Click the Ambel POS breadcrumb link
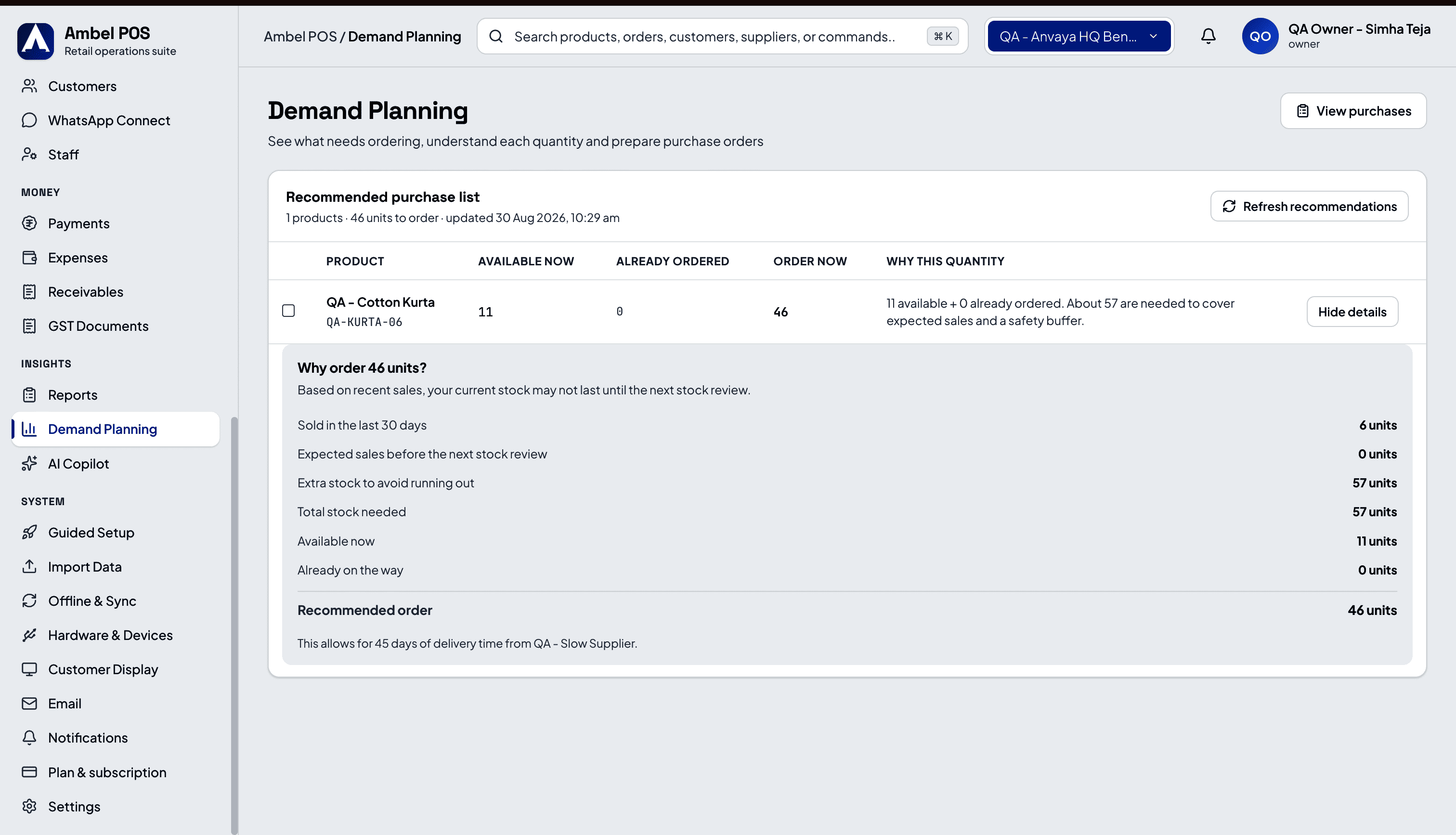The image size is (1456, 835). pyautogui.click(x=300, y=36)
